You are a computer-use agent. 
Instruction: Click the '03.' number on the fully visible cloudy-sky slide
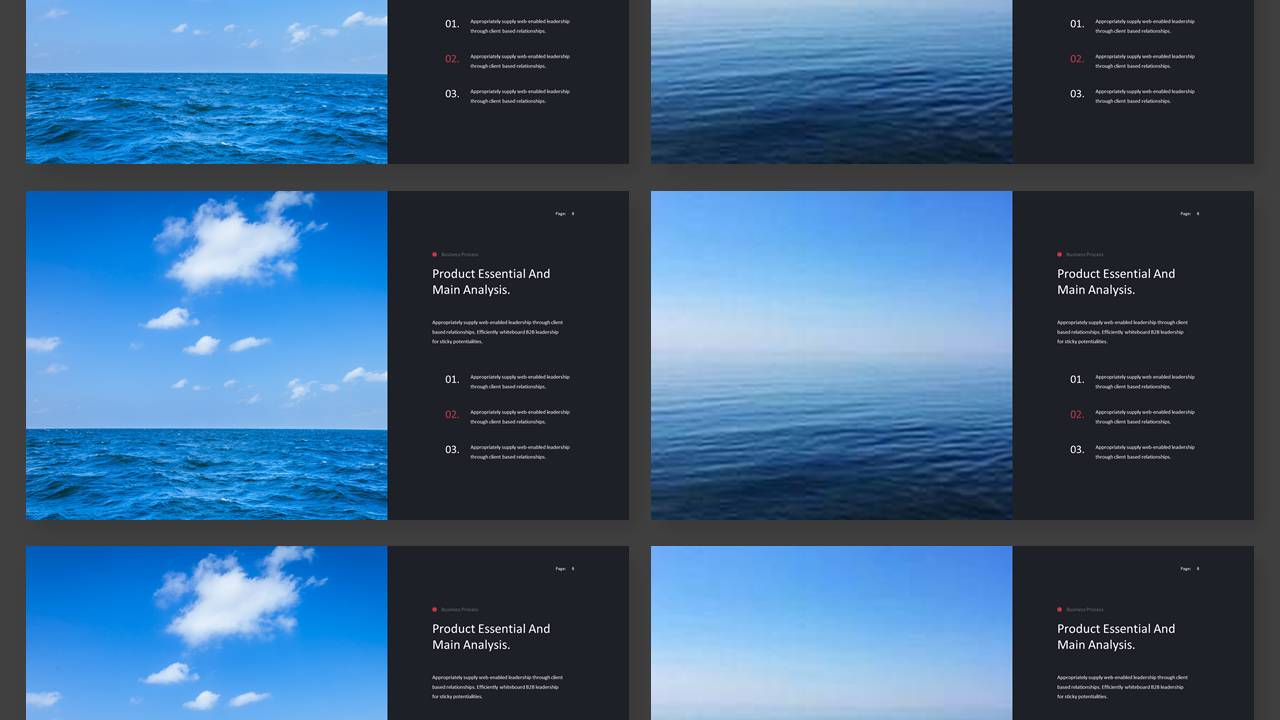(x=452, y=450)
